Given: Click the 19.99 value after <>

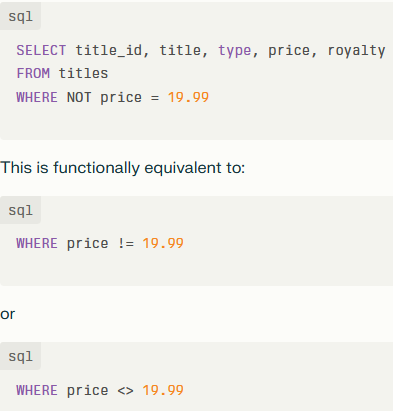Looking at the screenshot, I should click(163, 390).
